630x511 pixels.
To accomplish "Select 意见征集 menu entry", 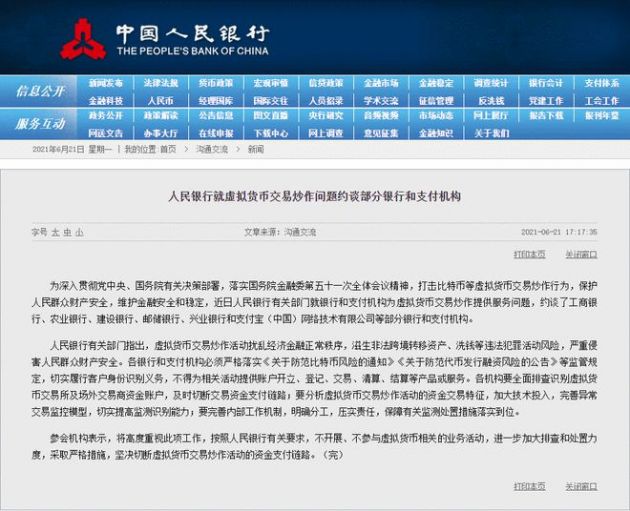I will [381, 133].
